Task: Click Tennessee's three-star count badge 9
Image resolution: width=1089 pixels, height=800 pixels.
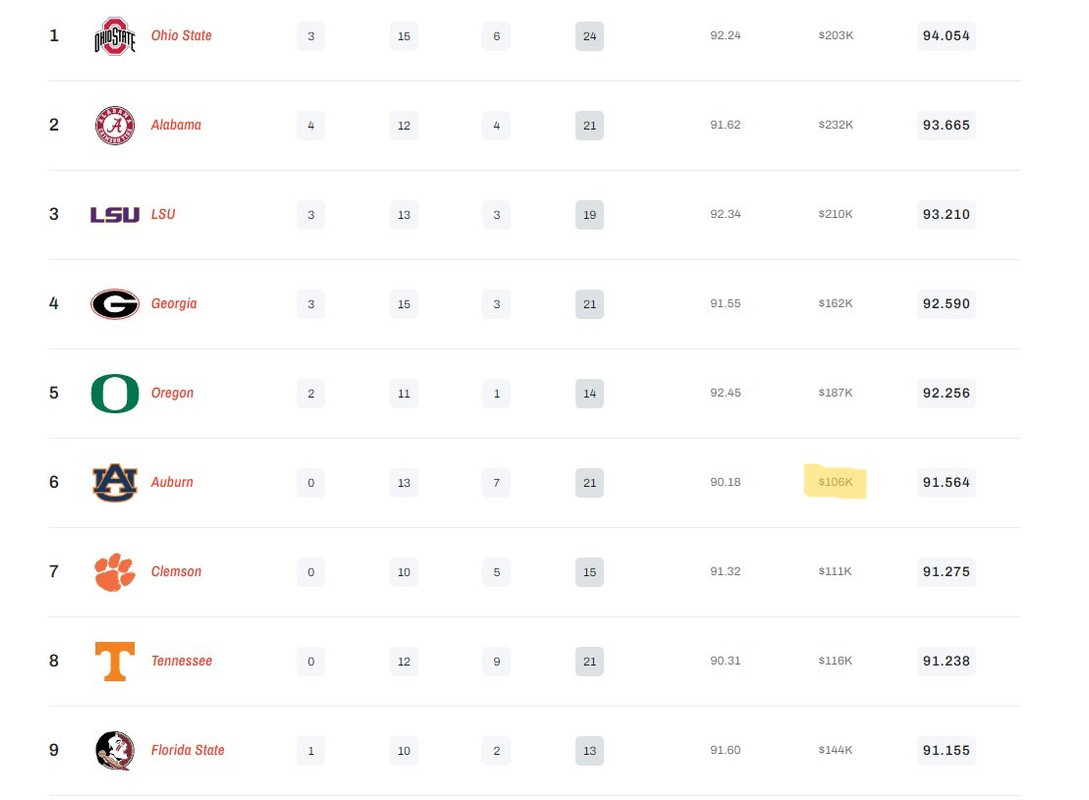Action: (496, 661)
